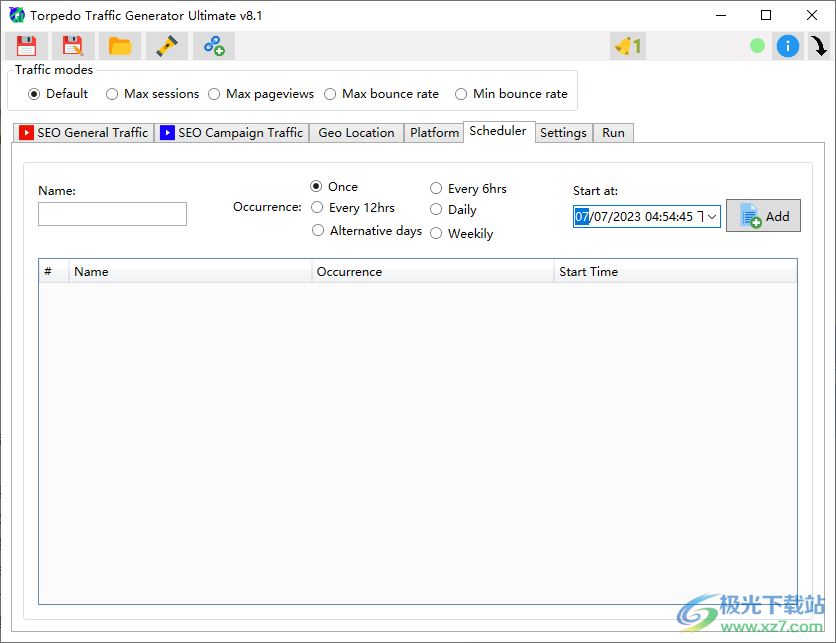The image size is (836, 643).
Task: Click the red Save floppy disk icon
Action: pos(26,46)
